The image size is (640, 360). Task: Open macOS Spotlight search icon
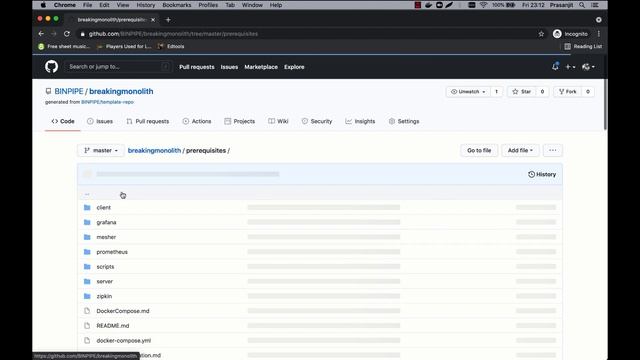[582, 5]
